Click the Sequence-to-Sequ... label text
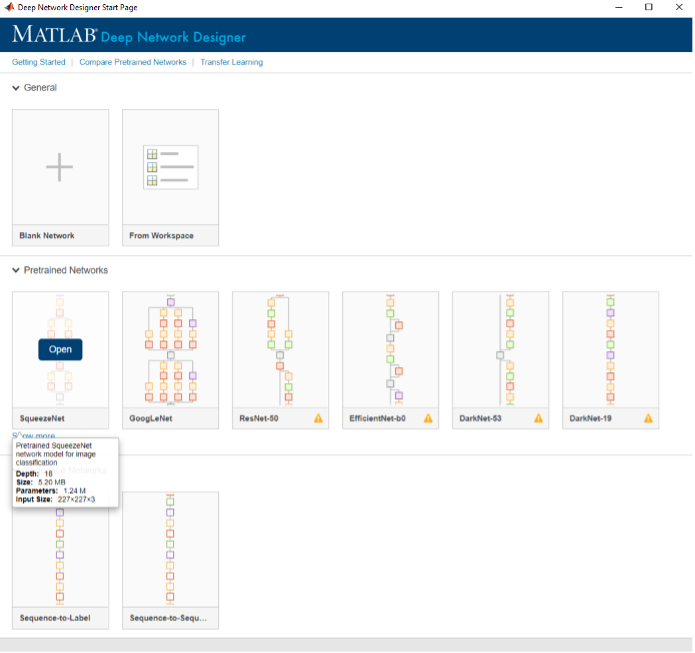695x653 pixels. point(168,618)
